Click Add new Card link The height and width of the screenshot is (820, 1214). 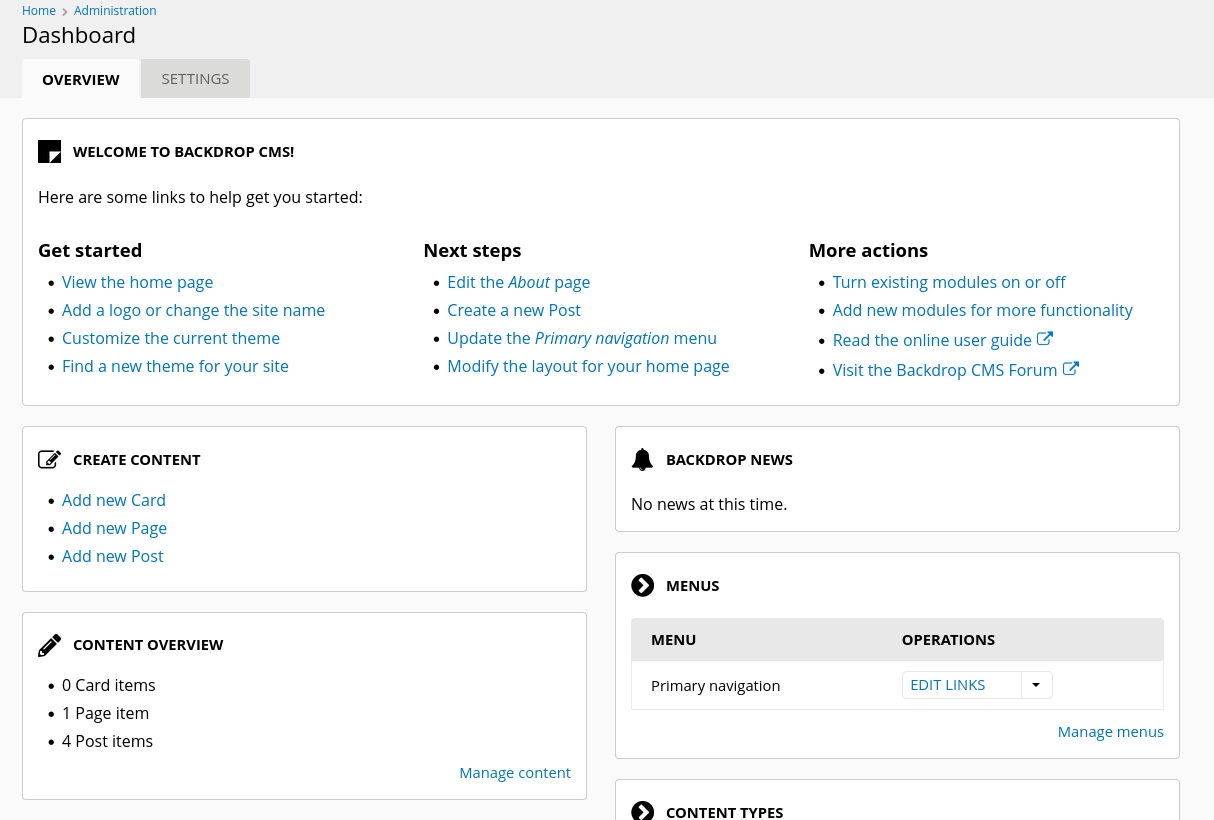(x=113, y=500)
